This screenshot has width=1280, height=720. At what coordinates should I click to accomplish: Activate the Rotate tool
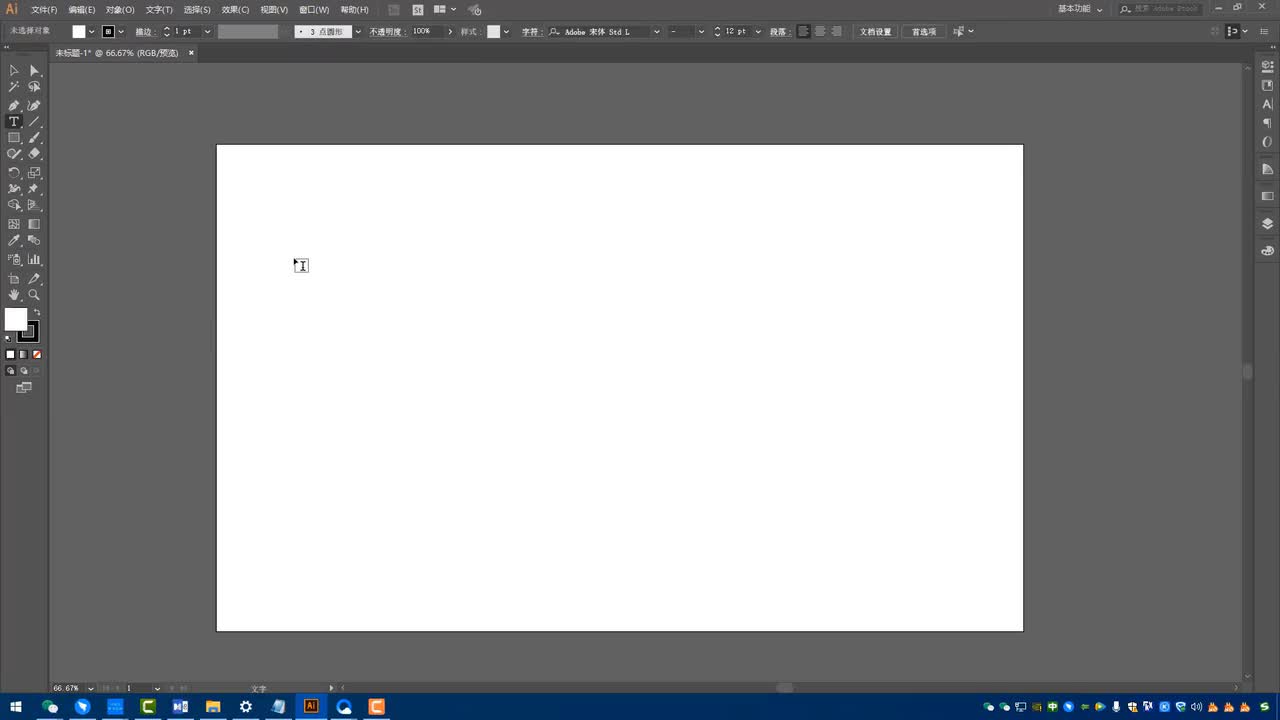click(14, 172)
